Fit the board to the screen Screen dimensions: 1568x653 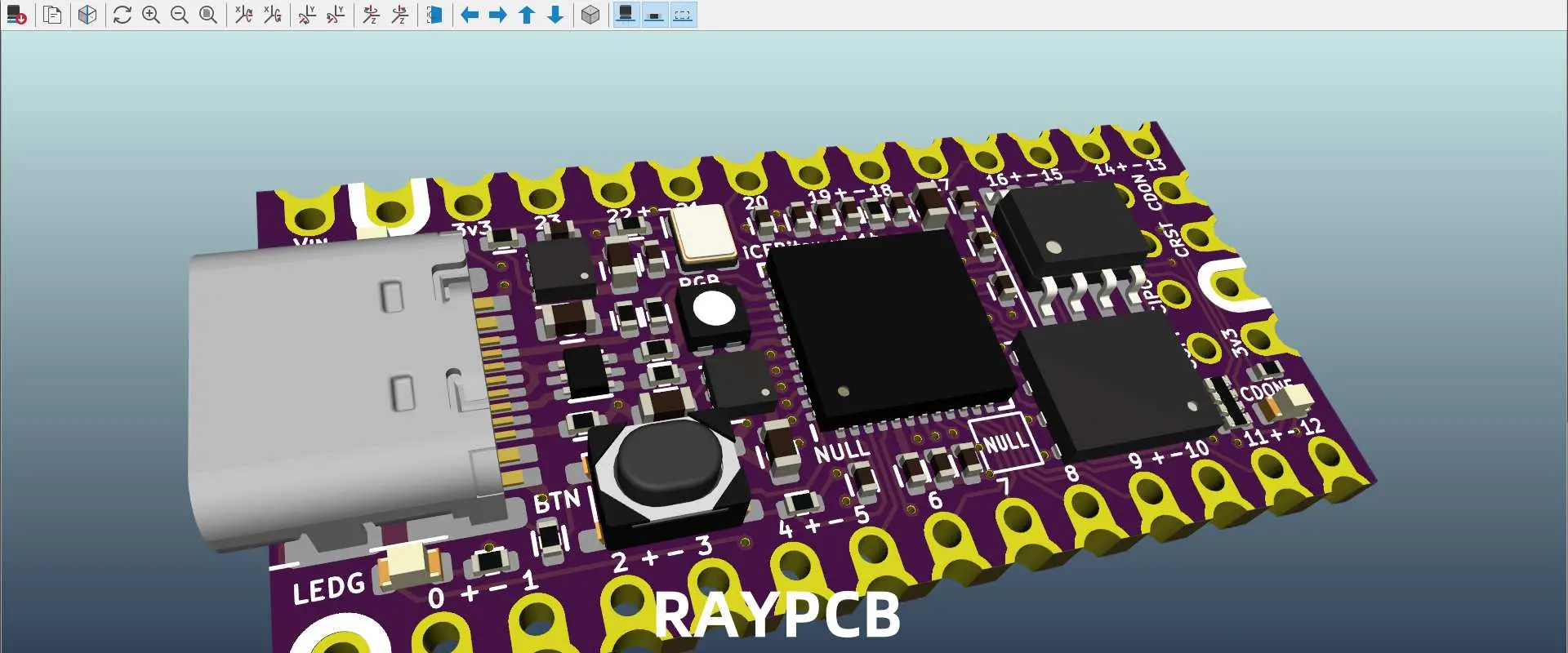click(208, 15)
